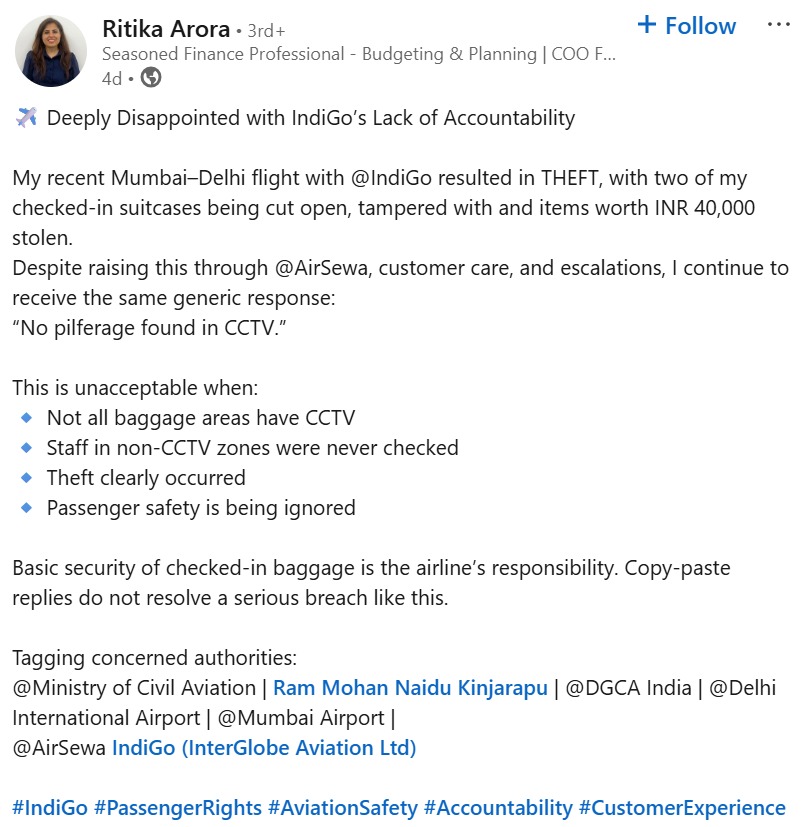
Task: Open the three-dot post options menu
Action: [777, 25]
